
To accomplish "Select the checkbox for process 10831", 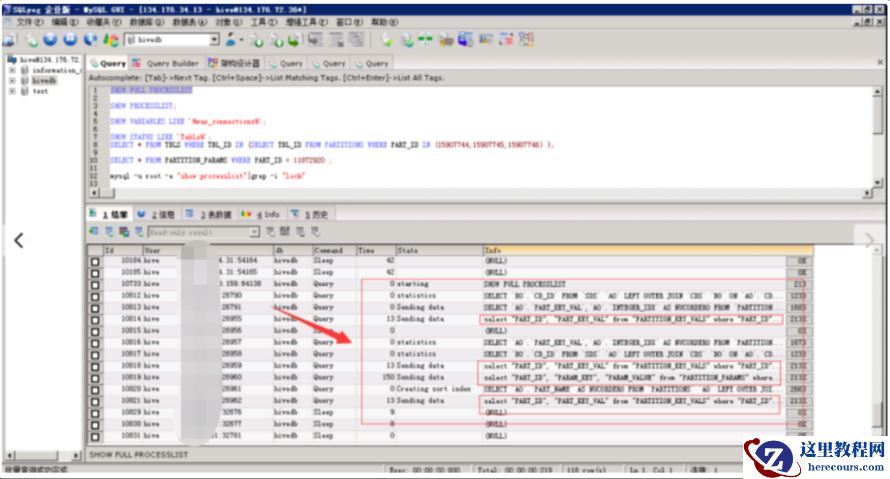I will pos(95,436).
